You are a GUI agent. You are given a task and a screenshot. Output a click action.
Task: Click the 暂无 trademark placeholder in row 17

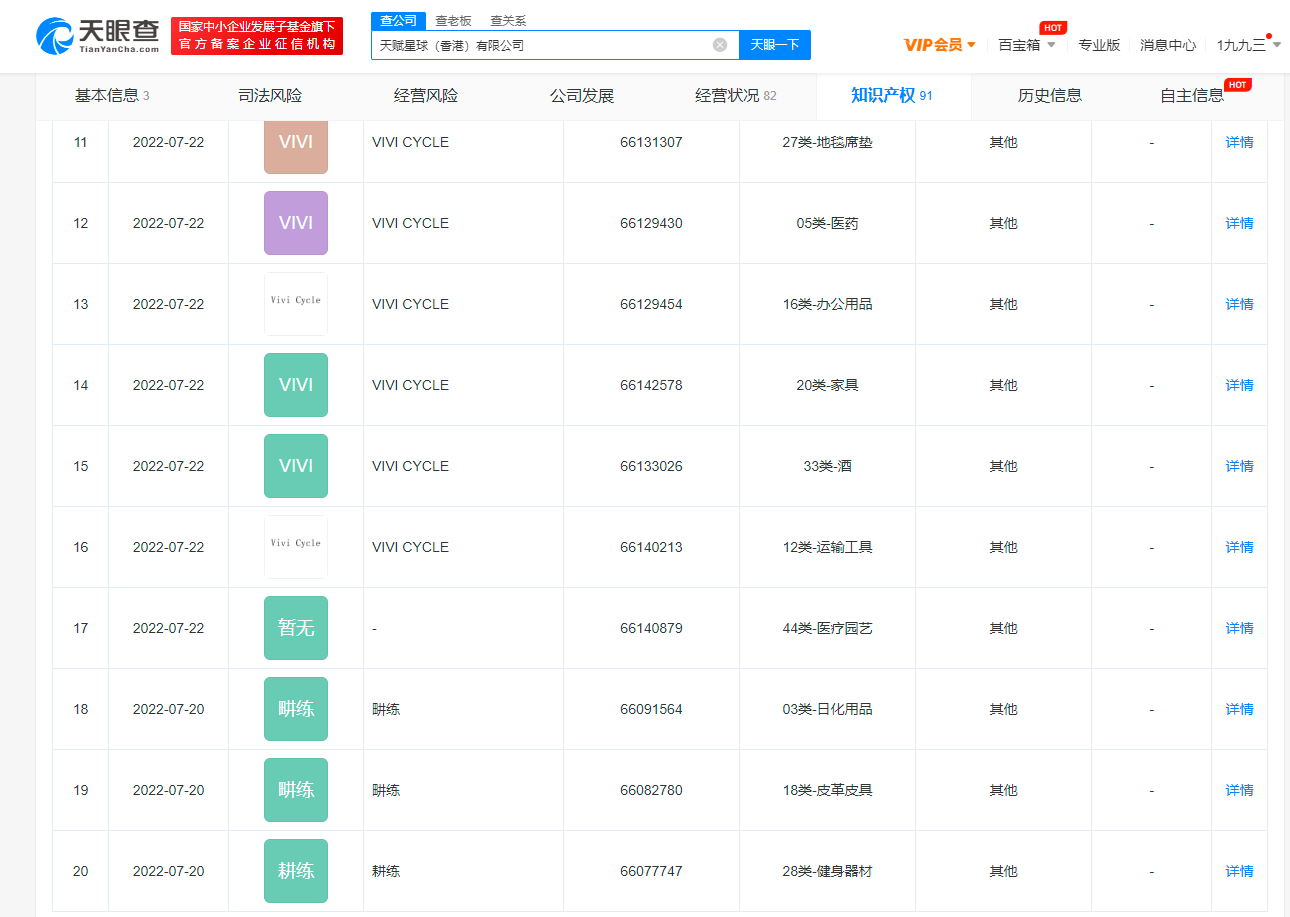295,628
